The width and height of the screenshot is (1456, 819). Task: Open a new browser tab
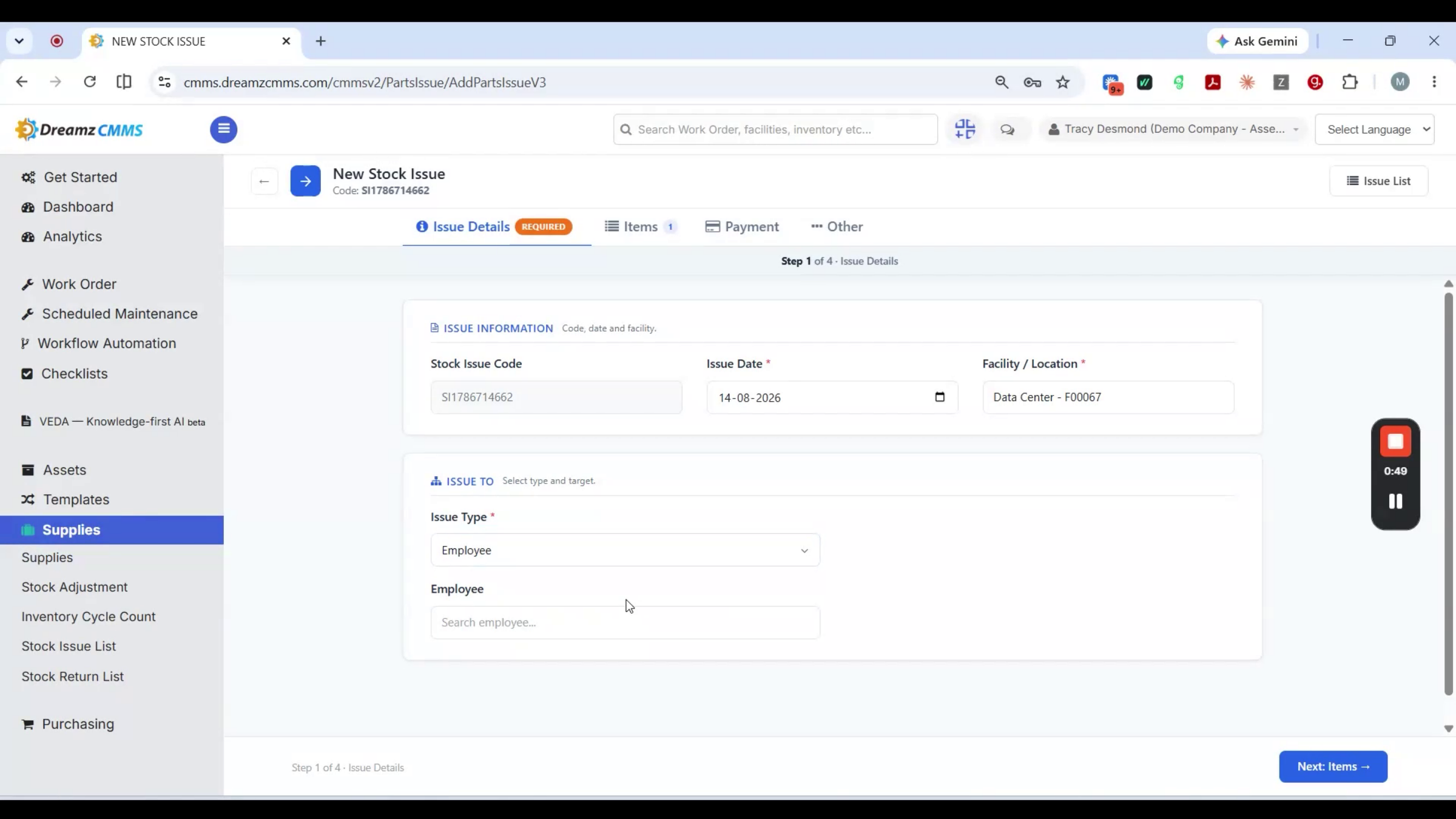pos(321,41)
